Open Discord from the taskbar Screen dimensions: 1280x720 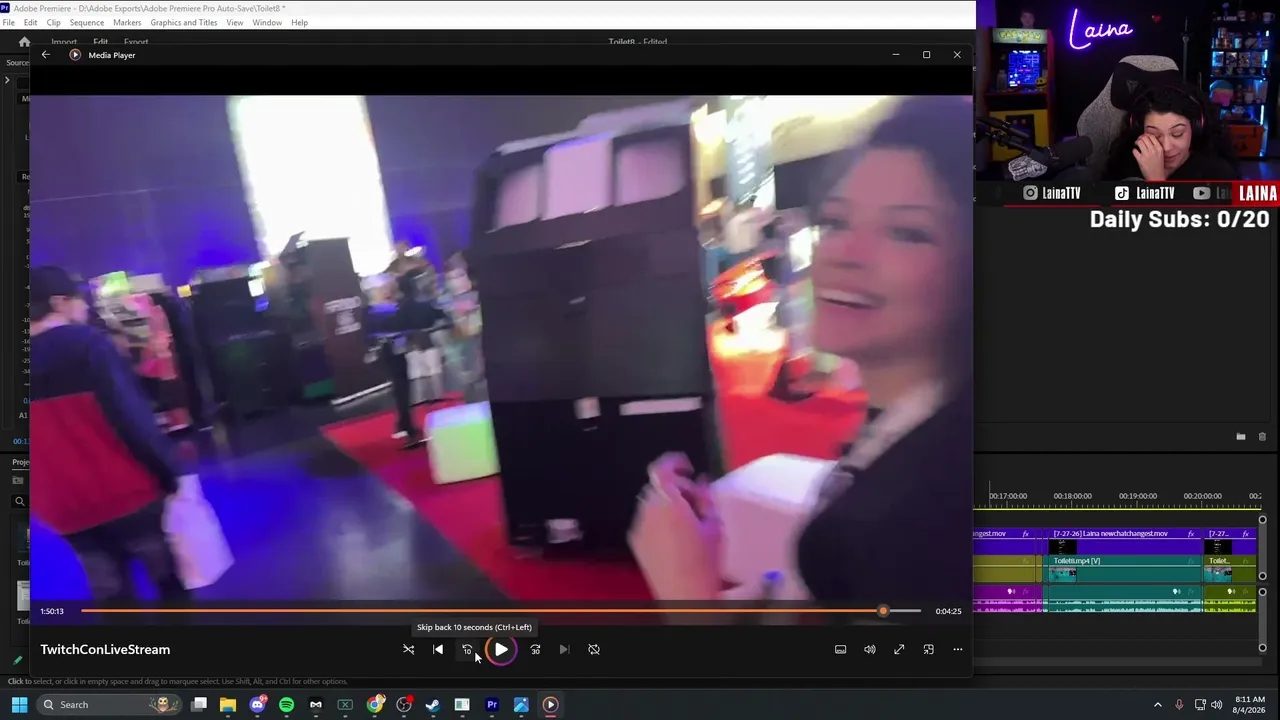[x=258, y=705]
